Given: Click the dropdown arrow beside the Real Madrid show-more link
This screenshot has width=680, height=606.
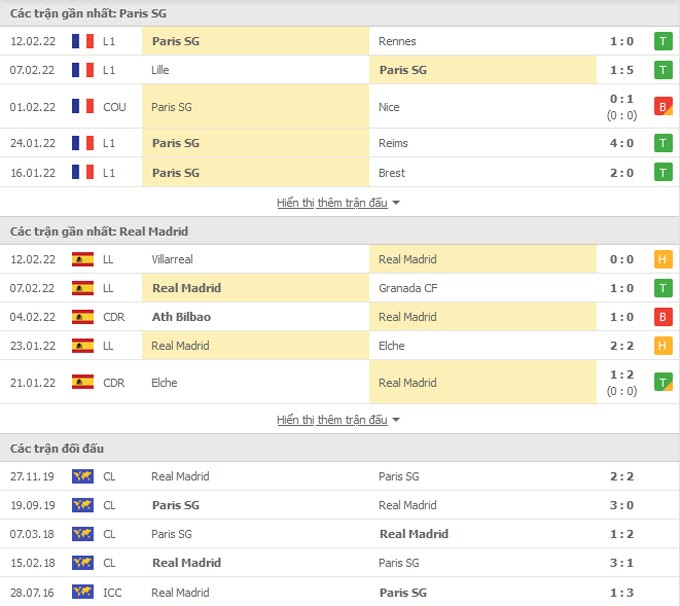Looking at the screenshot, I should click(x=396, y=420).
